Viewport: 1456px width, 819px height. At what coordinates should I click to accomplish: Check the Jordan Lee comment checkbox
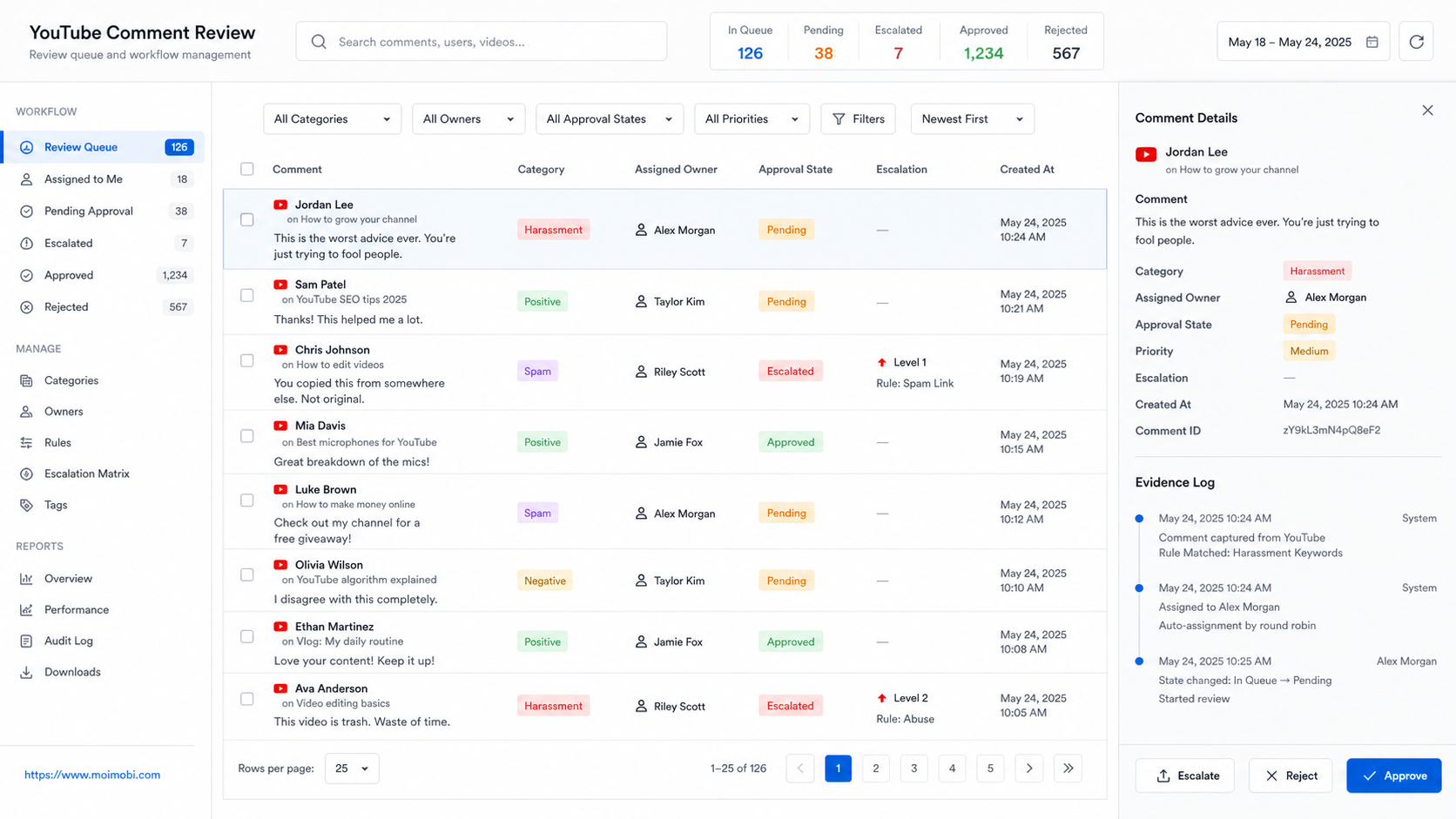coord(247,219)
